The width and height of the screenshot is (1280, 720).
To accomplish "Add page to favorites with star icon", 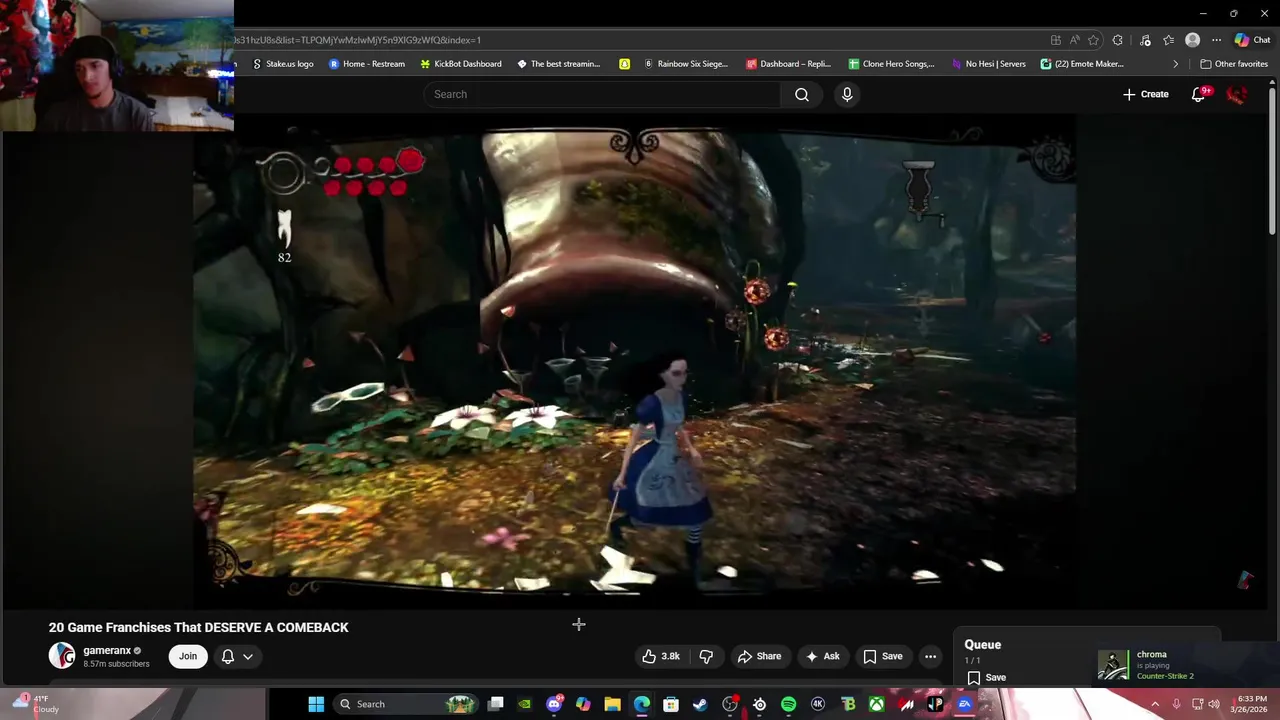I will tap(1093, 40).
